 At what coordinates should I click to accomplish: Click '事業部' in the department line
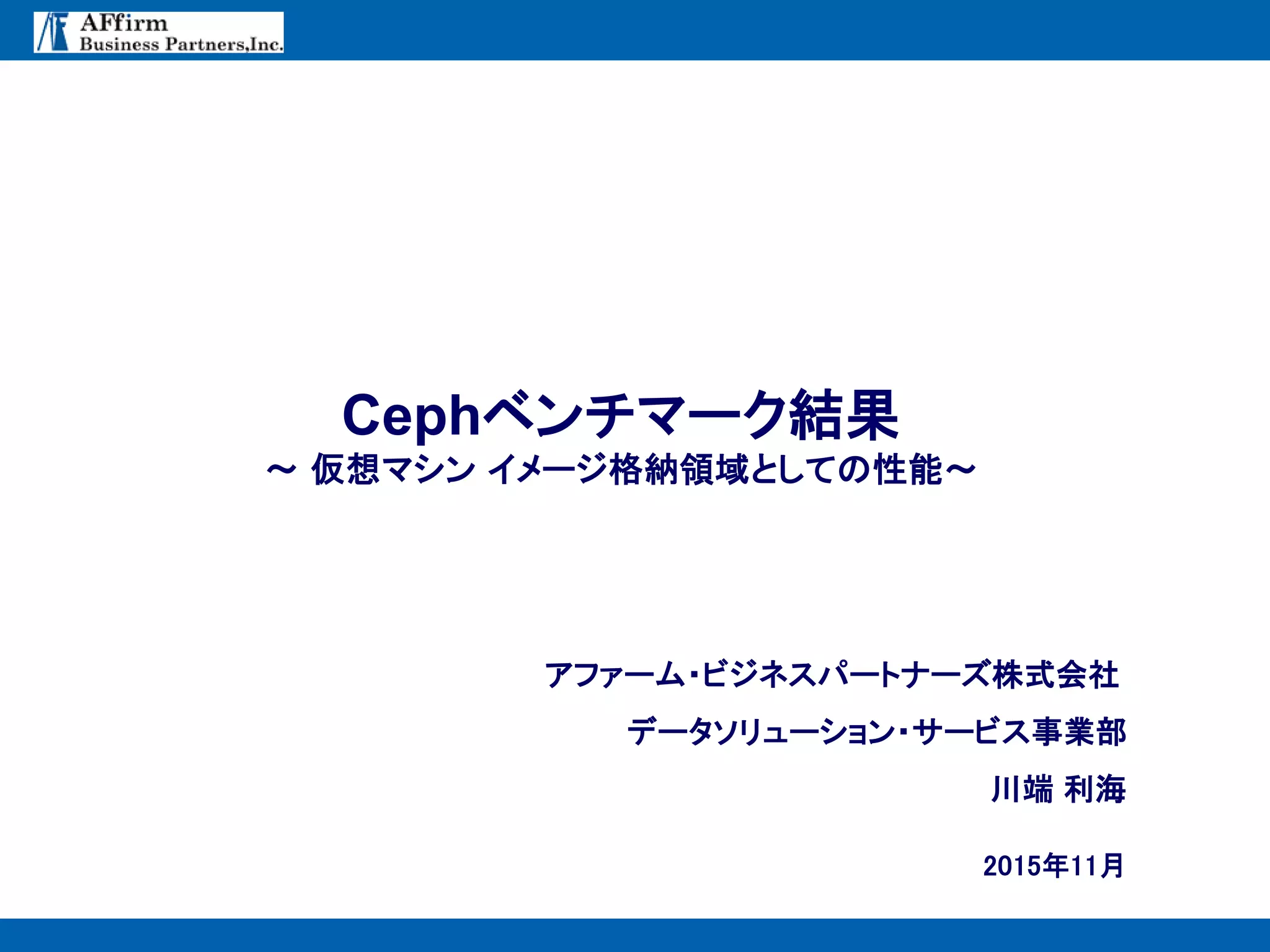[x=1079, y=732]
